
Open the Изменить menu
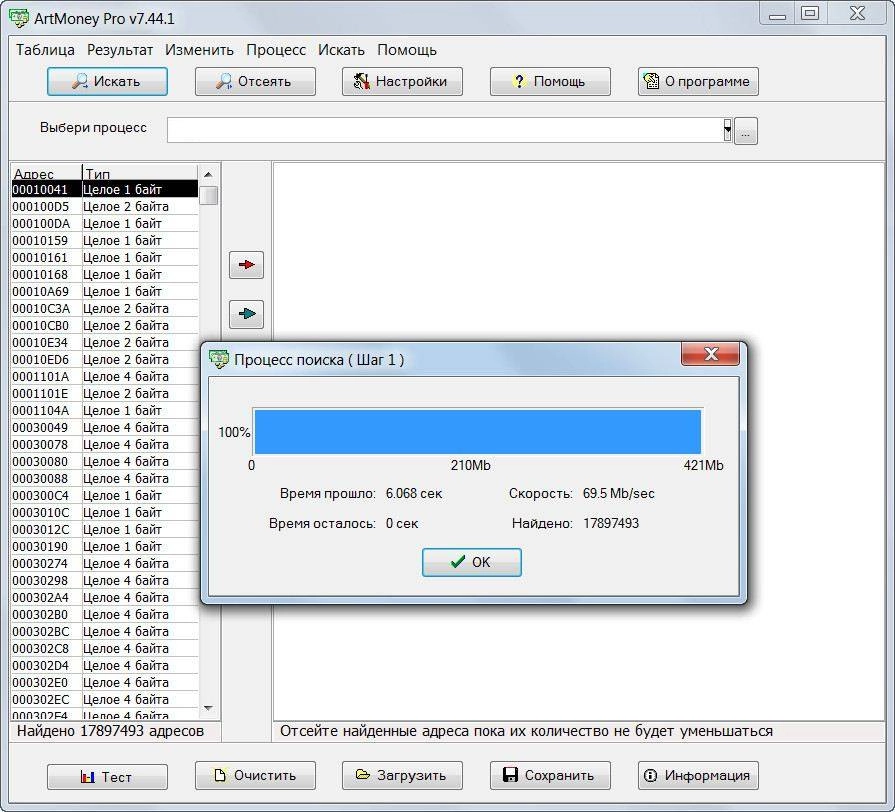(x=199, y=50)
